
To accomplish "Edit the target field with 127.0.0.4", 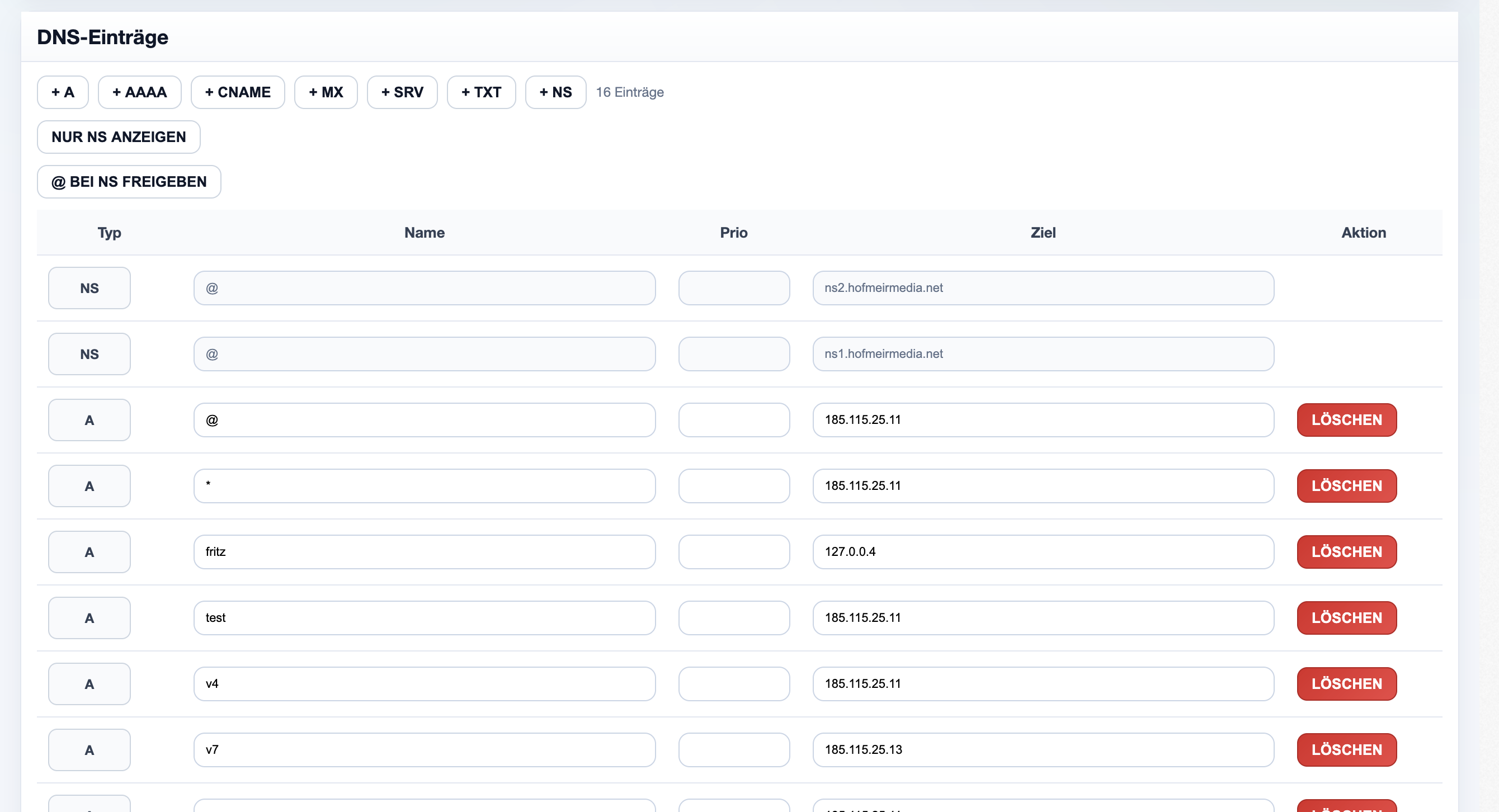I will [x=1043, y=551].
